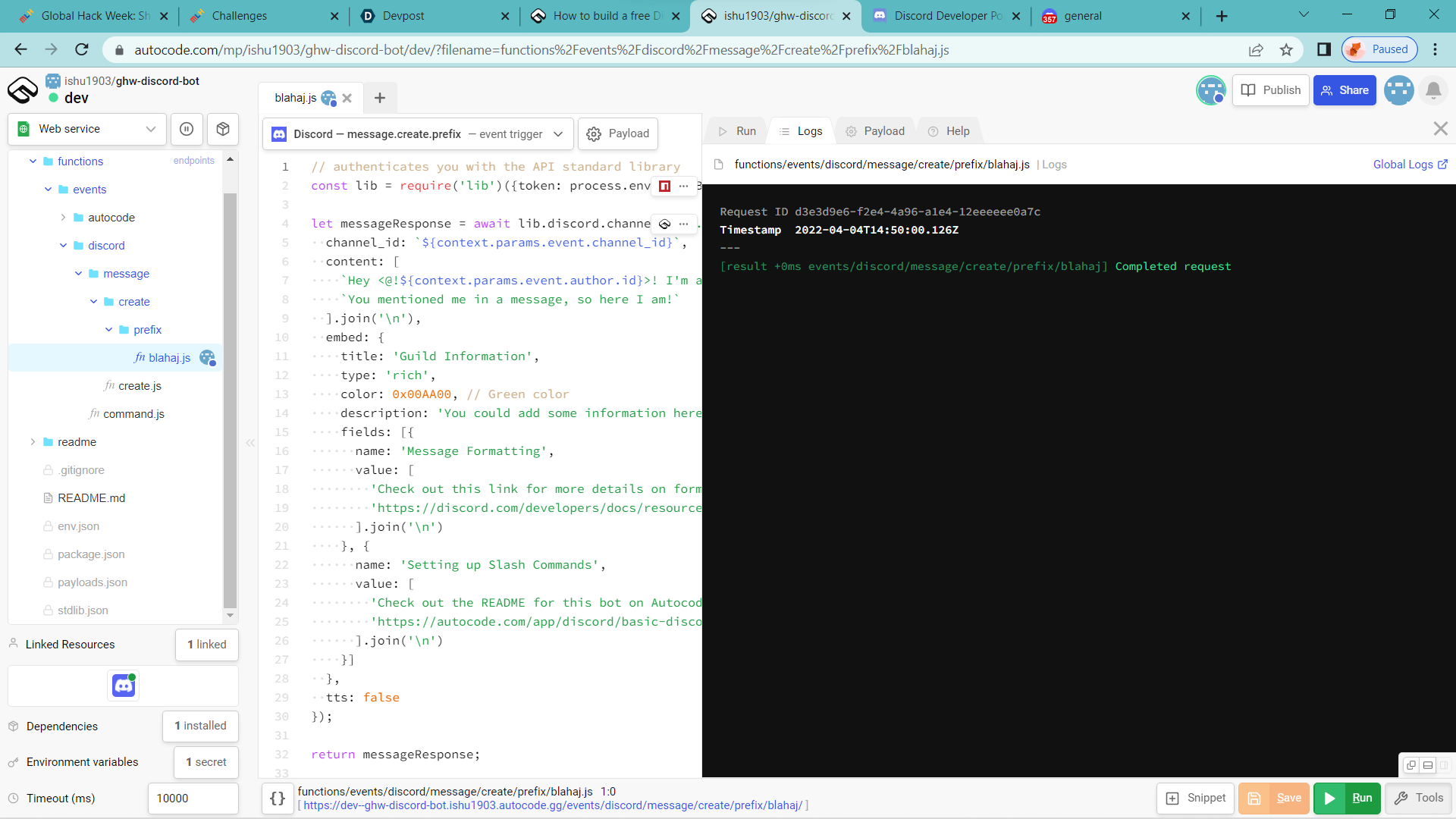Open the notifications bell
The image size is (1456, 819).
[x=1434, y=90]
